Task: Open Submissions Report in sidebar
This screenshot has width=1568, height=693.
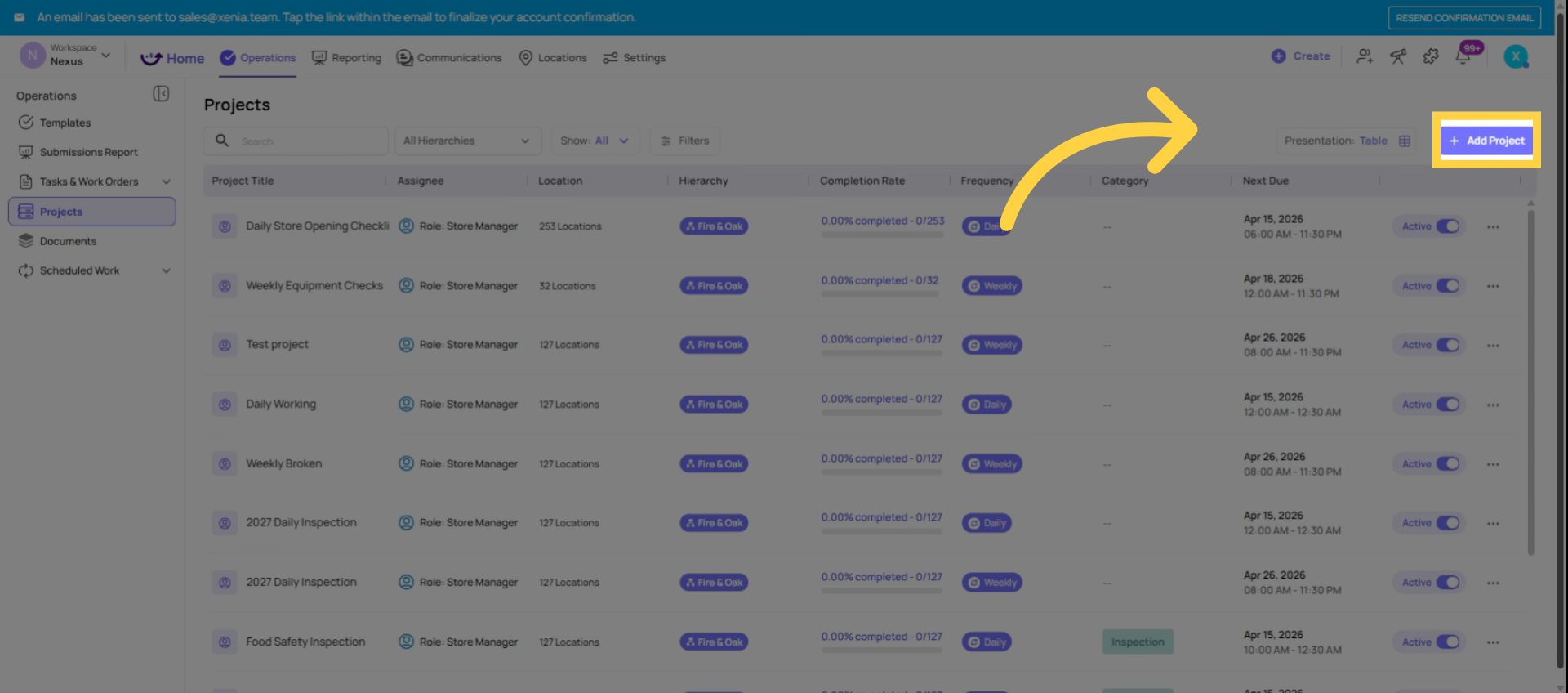Action: click(88, 152)
